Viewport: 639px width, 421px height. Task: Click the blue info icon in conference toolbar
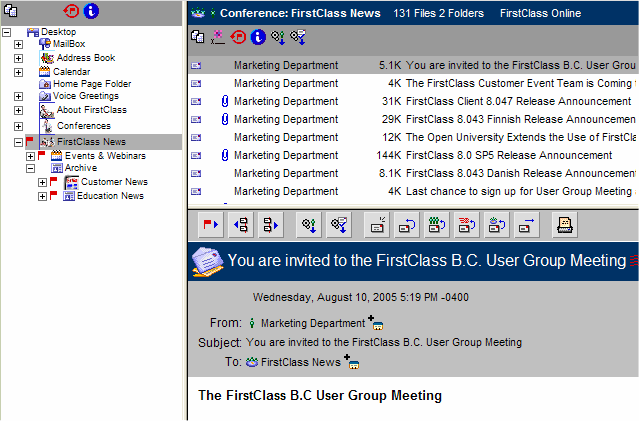(257, 37)
